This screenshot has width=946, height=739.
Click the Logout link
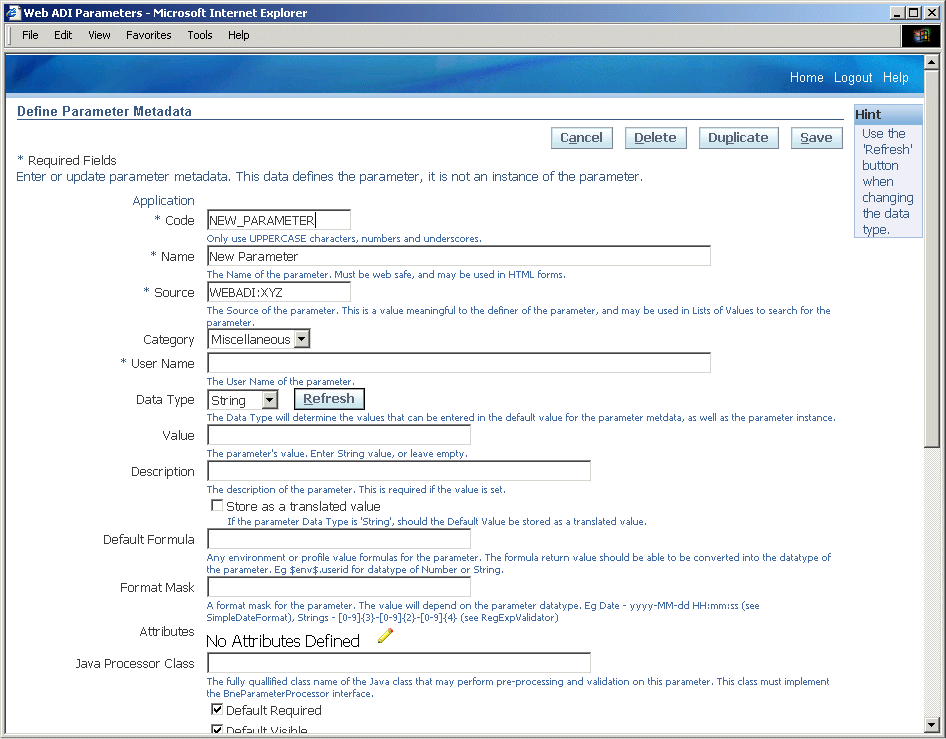click(853, 77)
